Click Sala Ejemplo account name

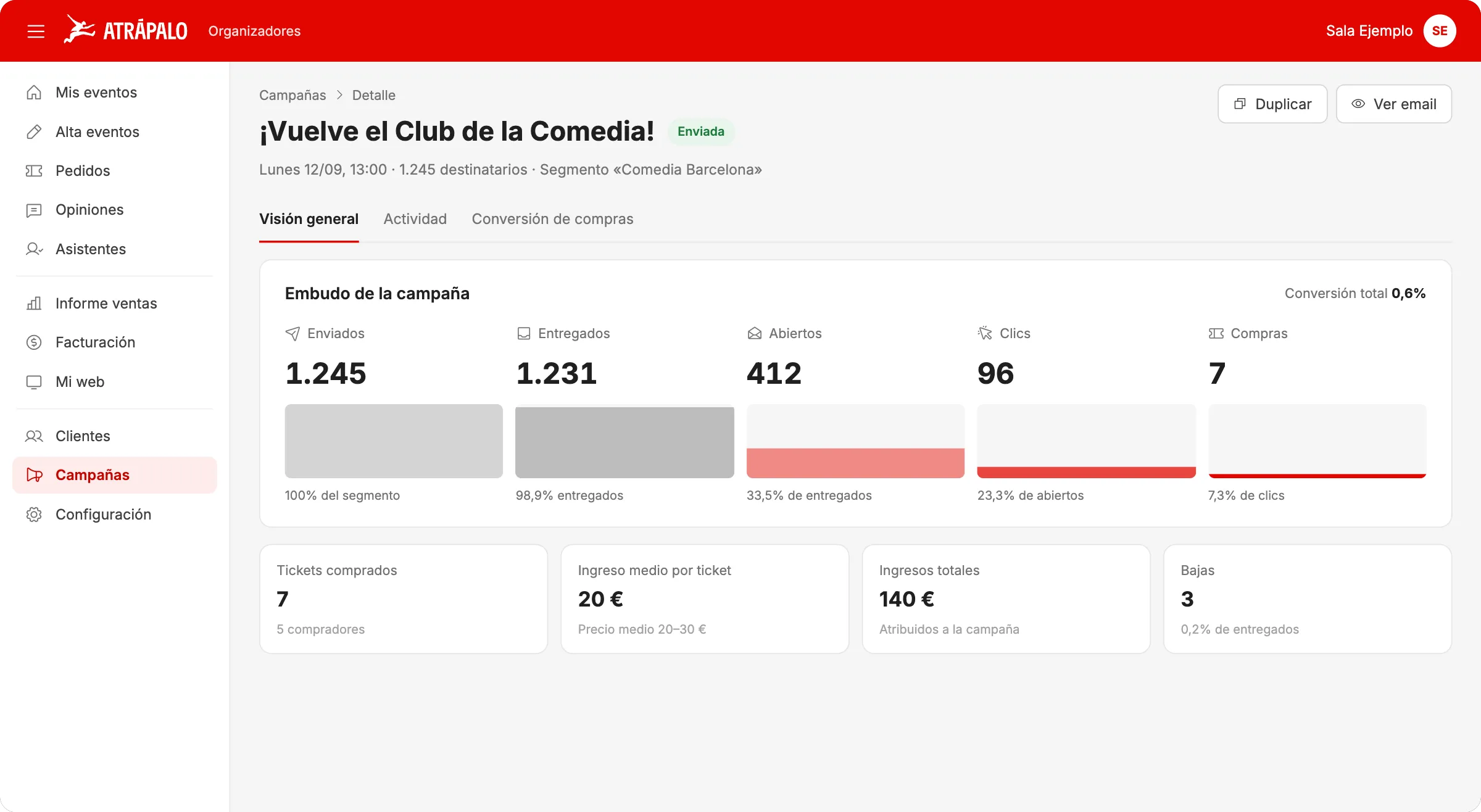(x=1369, y=31)
